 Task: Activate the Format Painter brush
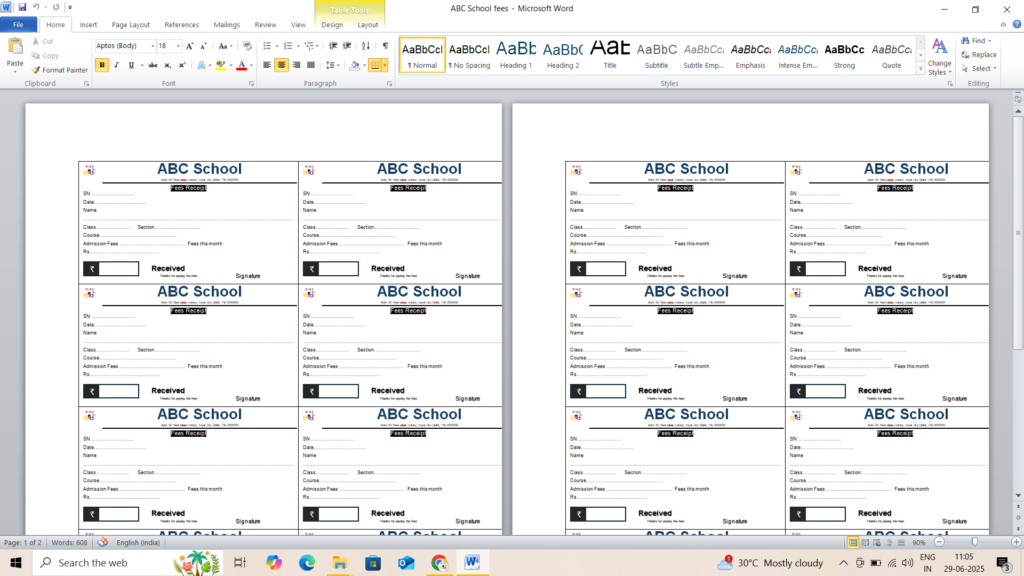[59, 70]
